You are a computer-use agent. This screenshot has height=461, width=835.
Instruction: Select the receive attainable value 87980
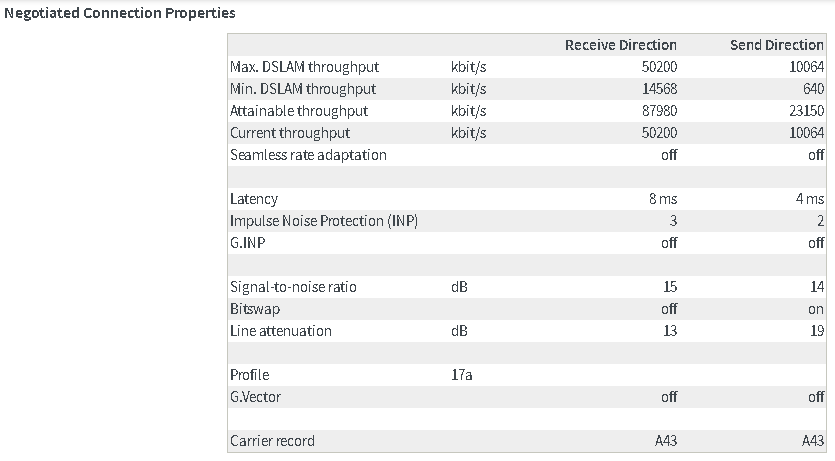(659, 111)
